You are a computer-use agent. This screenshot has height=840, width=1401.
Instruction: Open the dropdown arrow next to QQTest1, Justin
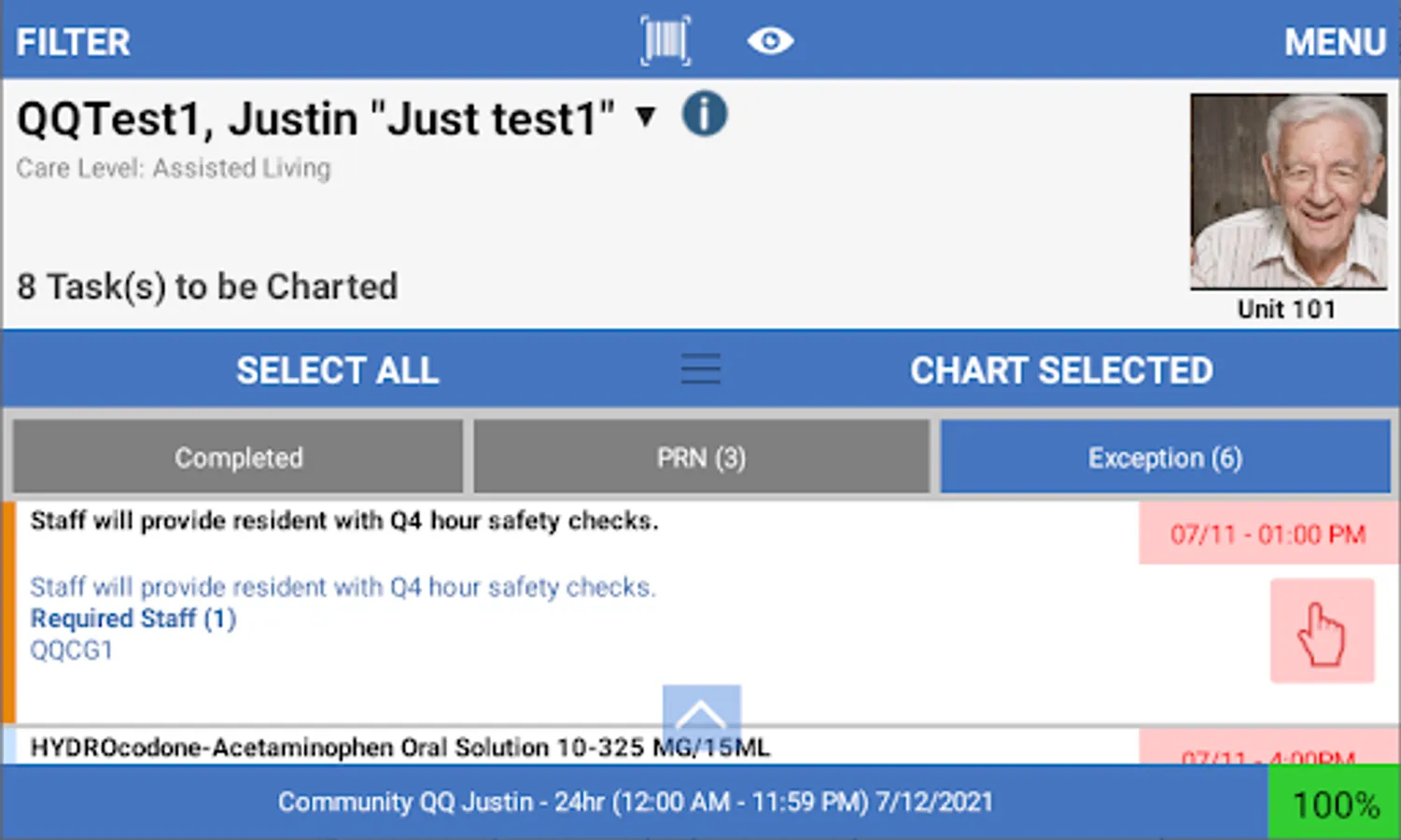coord(645,119)
